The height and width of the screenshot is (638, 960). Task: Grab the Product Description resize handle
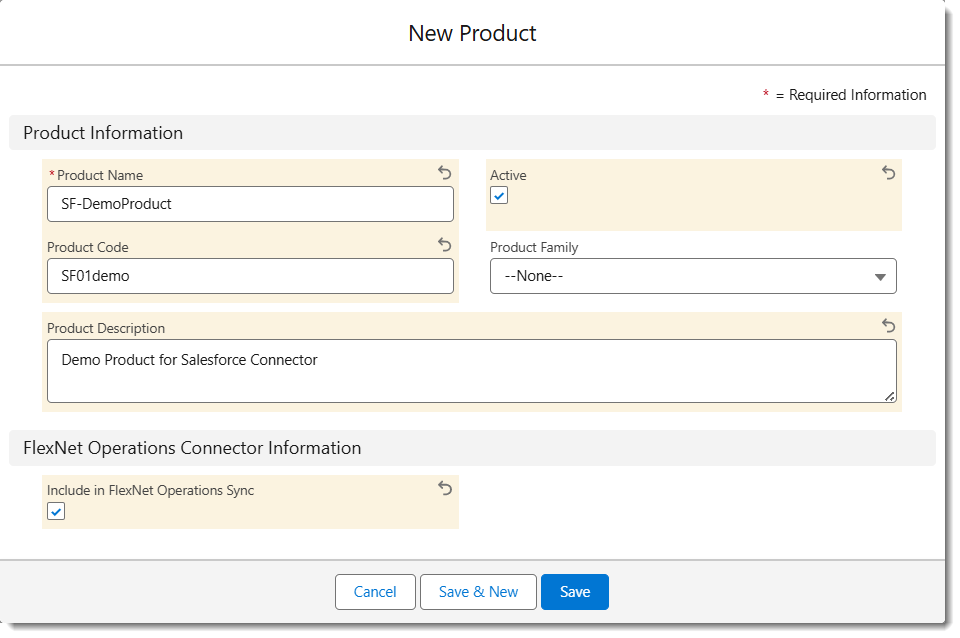click(890, 397)
